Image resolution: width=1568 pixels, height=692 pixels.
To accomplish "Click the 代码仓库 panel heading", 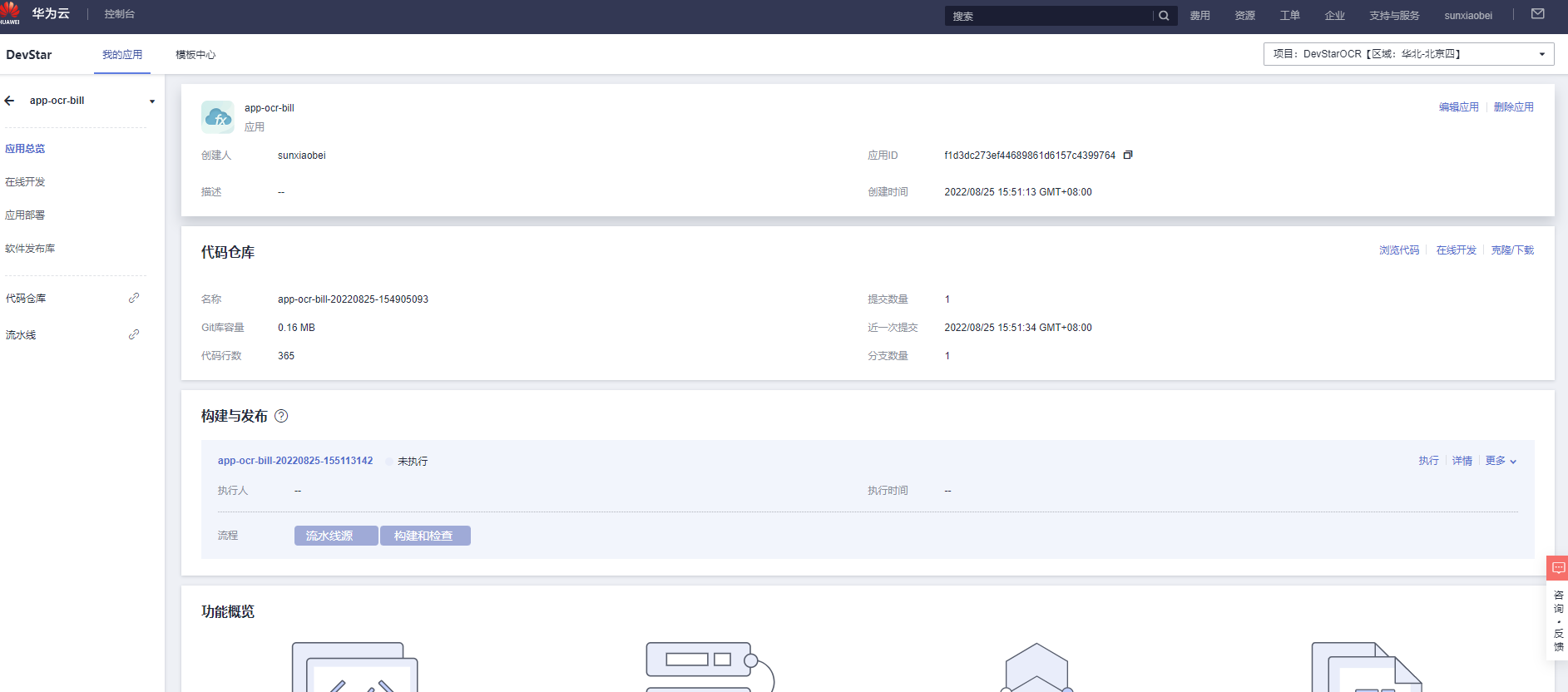I will (228, 253).
